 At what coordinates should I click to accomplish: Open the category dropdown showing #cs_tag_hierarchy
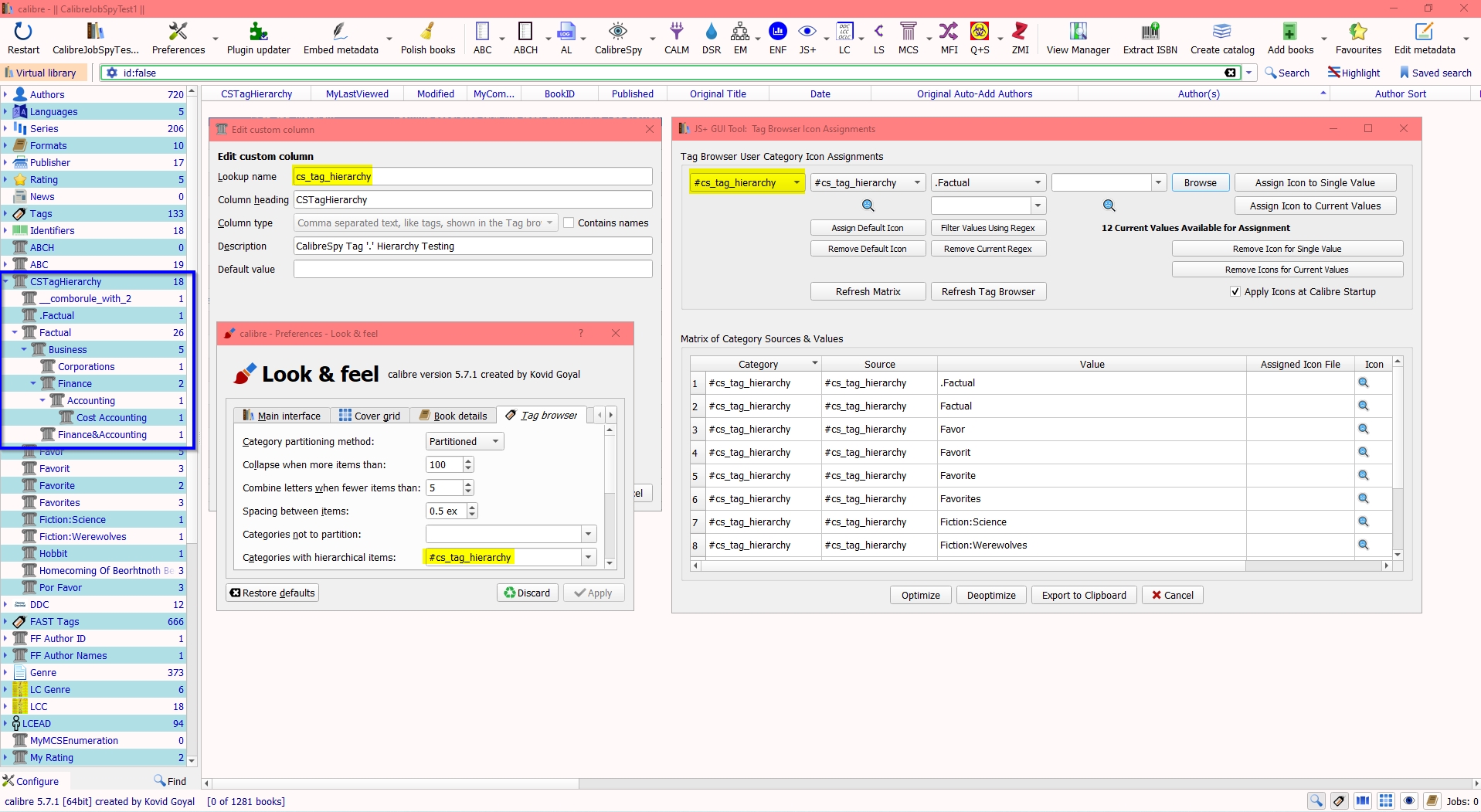coord(747,182)
